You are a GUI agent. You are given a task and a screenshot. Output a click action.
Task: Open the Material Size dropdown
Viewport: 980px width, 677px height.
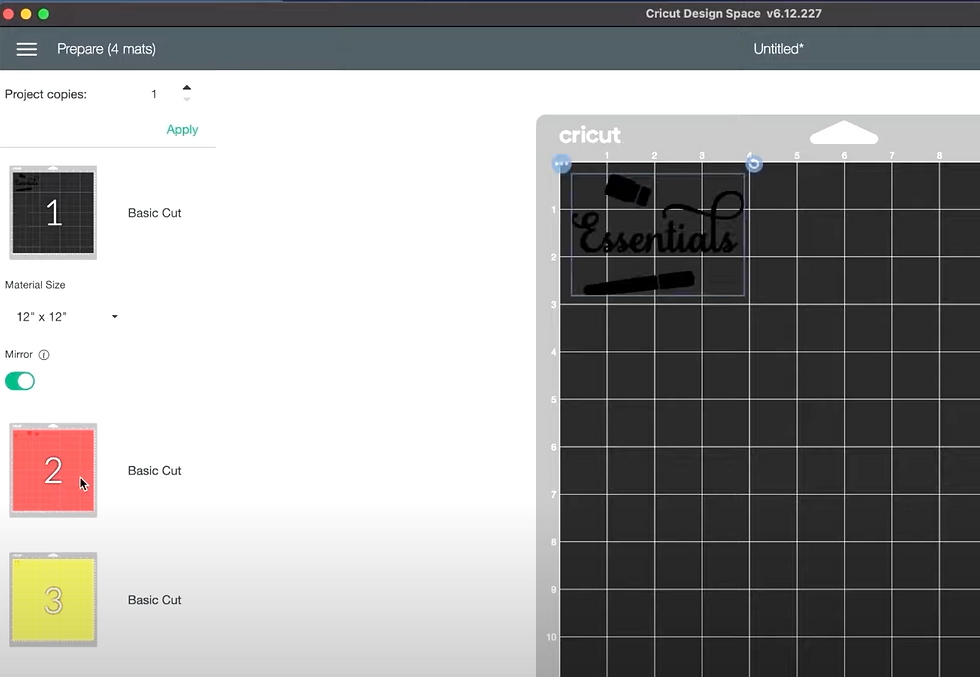tap(67, 317)
